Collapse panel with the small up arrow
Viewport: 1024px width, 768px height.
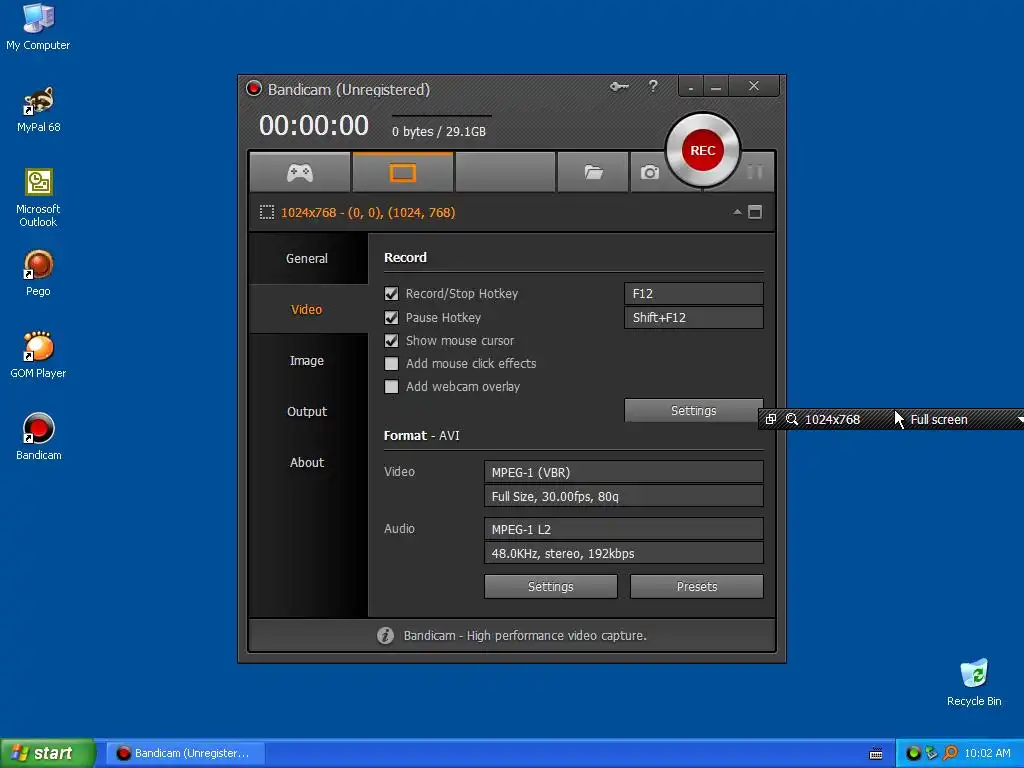tap(737, 212)
